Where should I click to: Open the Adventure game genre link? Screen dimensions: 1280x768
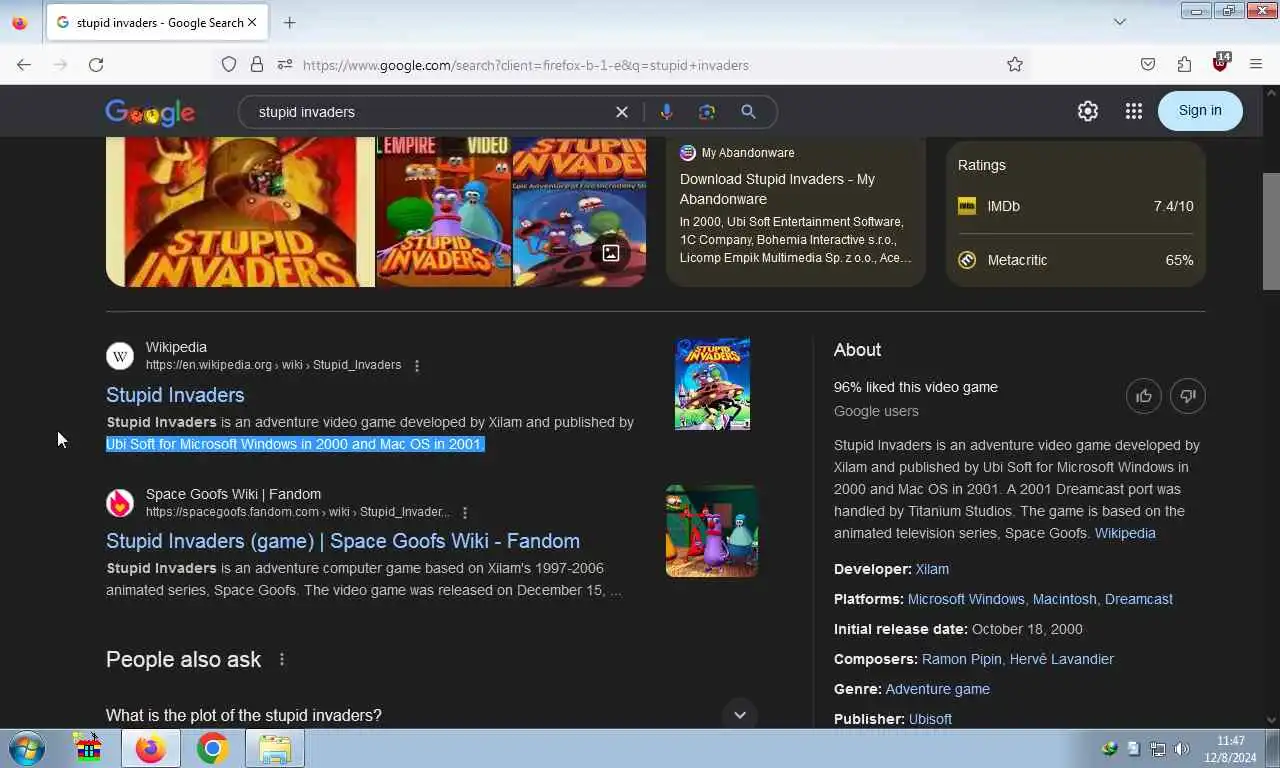coord(937,689)
